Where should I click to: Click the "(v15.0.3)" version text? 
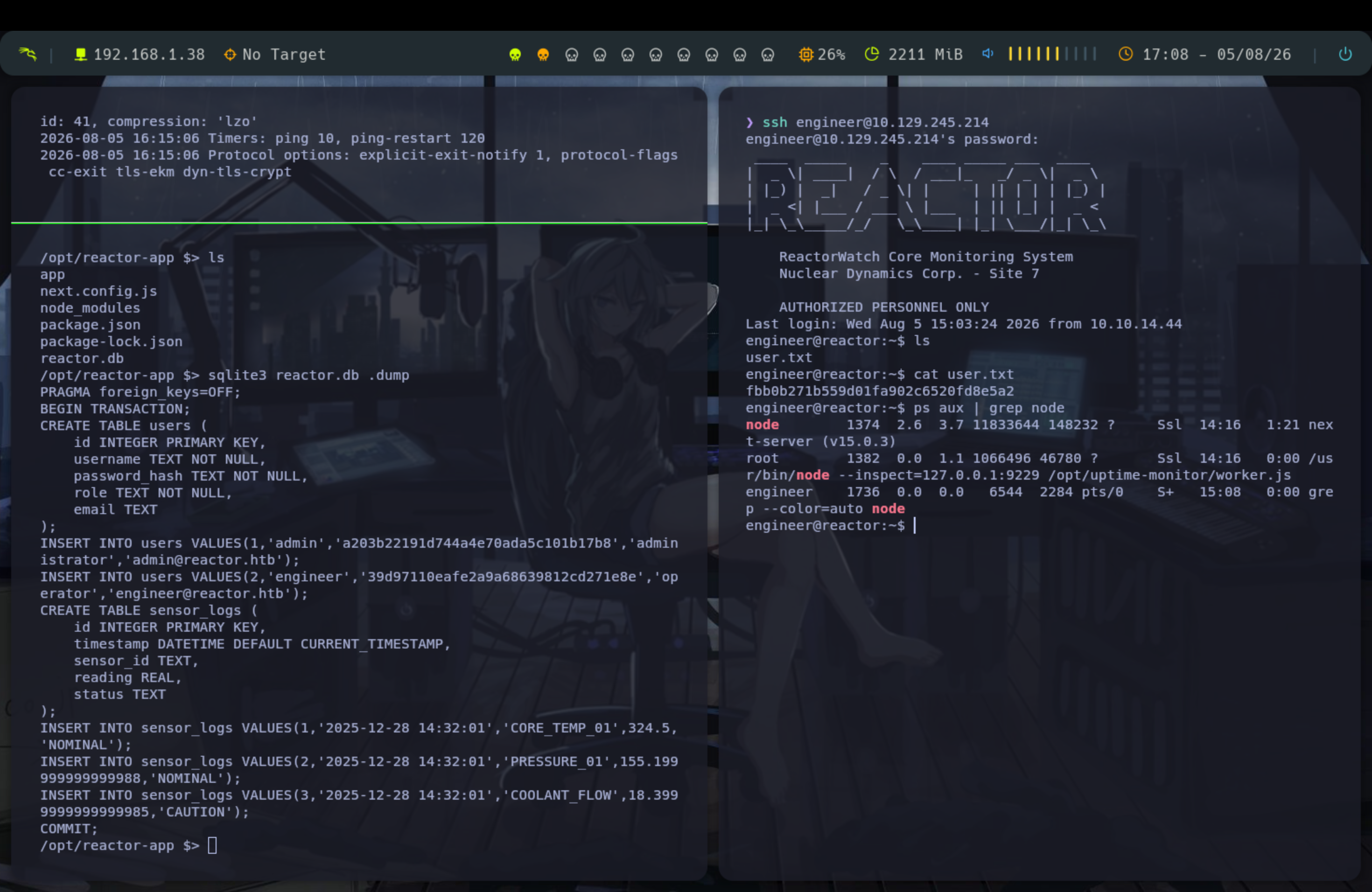[858, 441]
